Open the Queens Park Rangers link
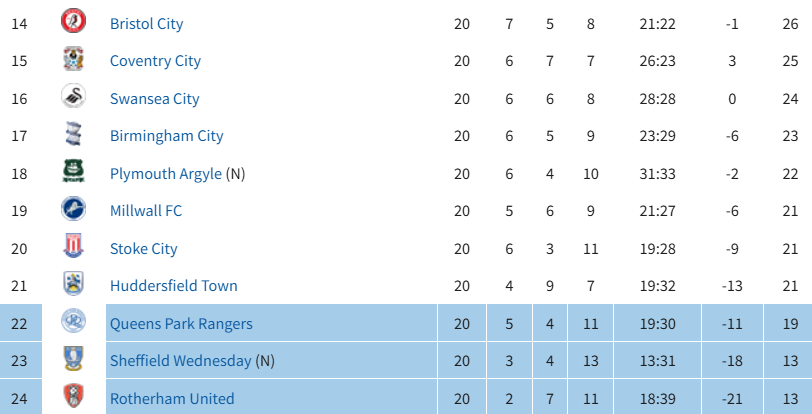This screenshot has width=812, height=414. (181, 324)
